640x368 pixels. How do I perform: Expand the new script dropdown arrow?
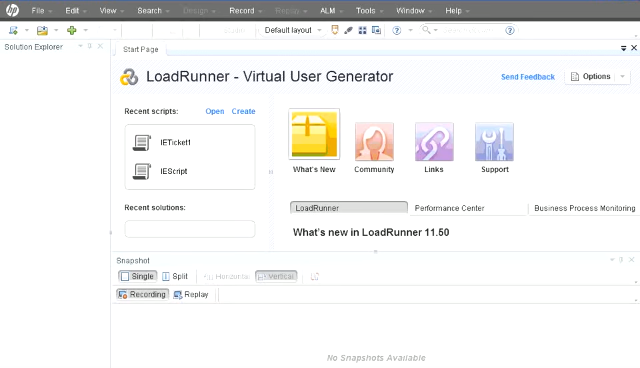click(27, 30)
